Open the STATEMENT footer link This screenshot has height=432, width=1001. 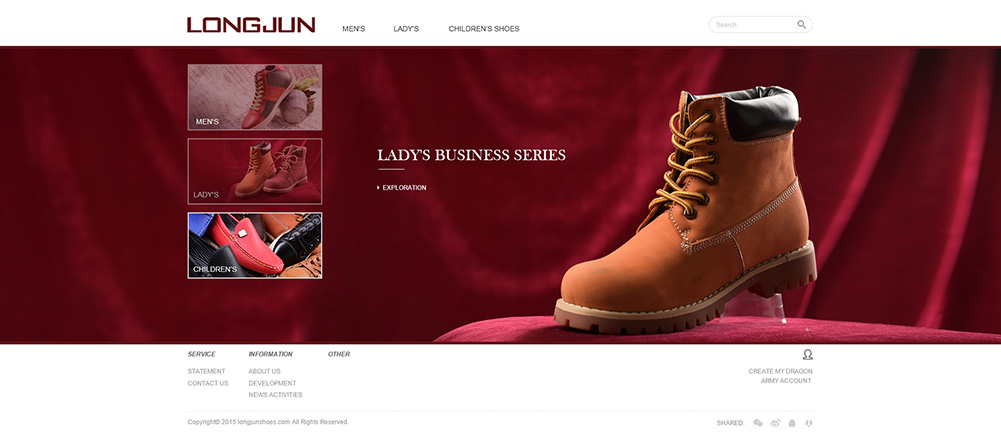click(x=206, y=371)
